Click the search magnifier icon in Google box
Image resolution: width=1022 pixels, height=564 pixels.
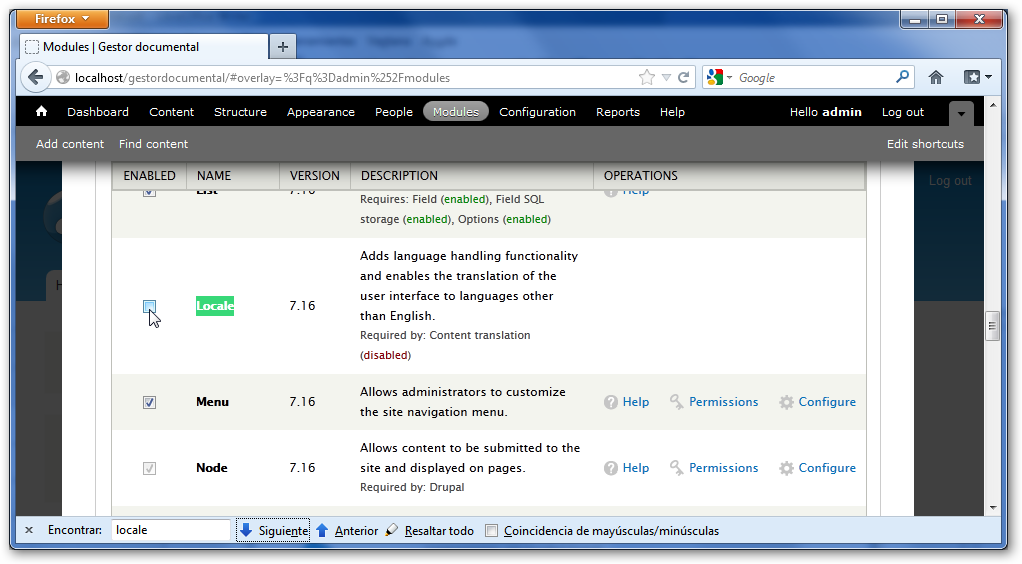click(902, 77)
